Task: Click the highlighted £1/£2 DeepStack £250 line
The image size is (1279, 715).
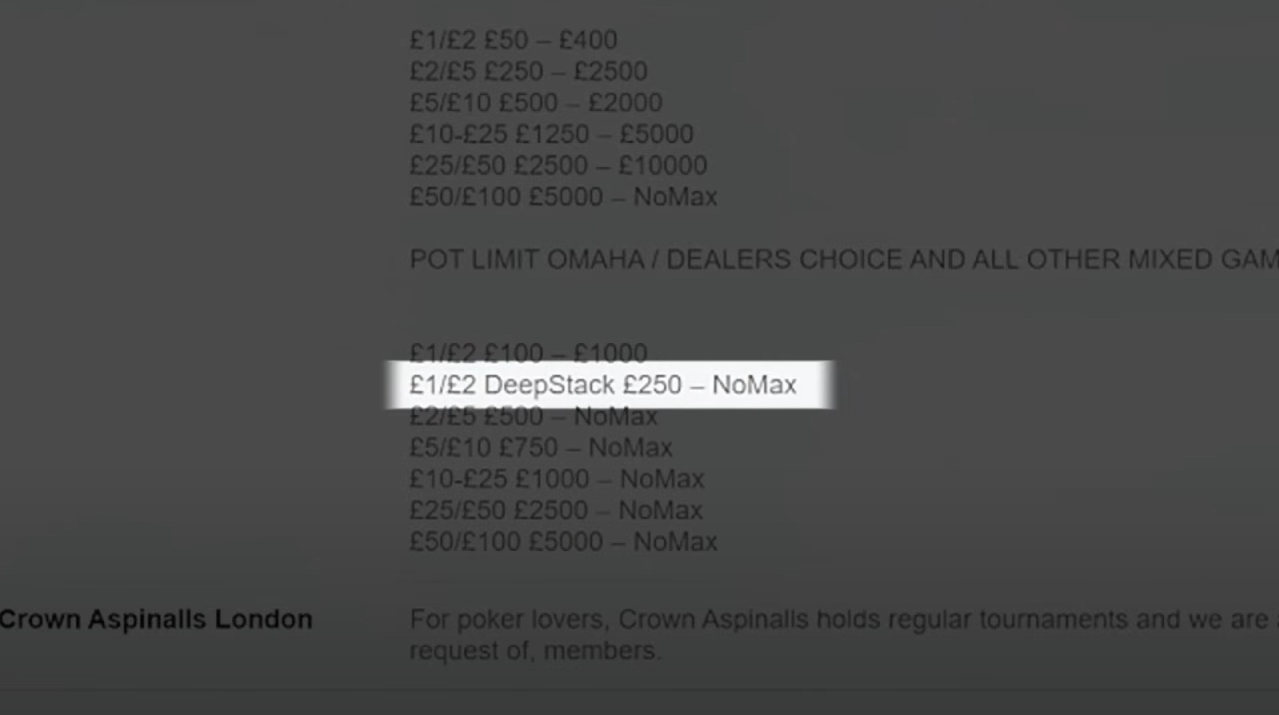Action: pyautogui.click(x=603, y=385)
